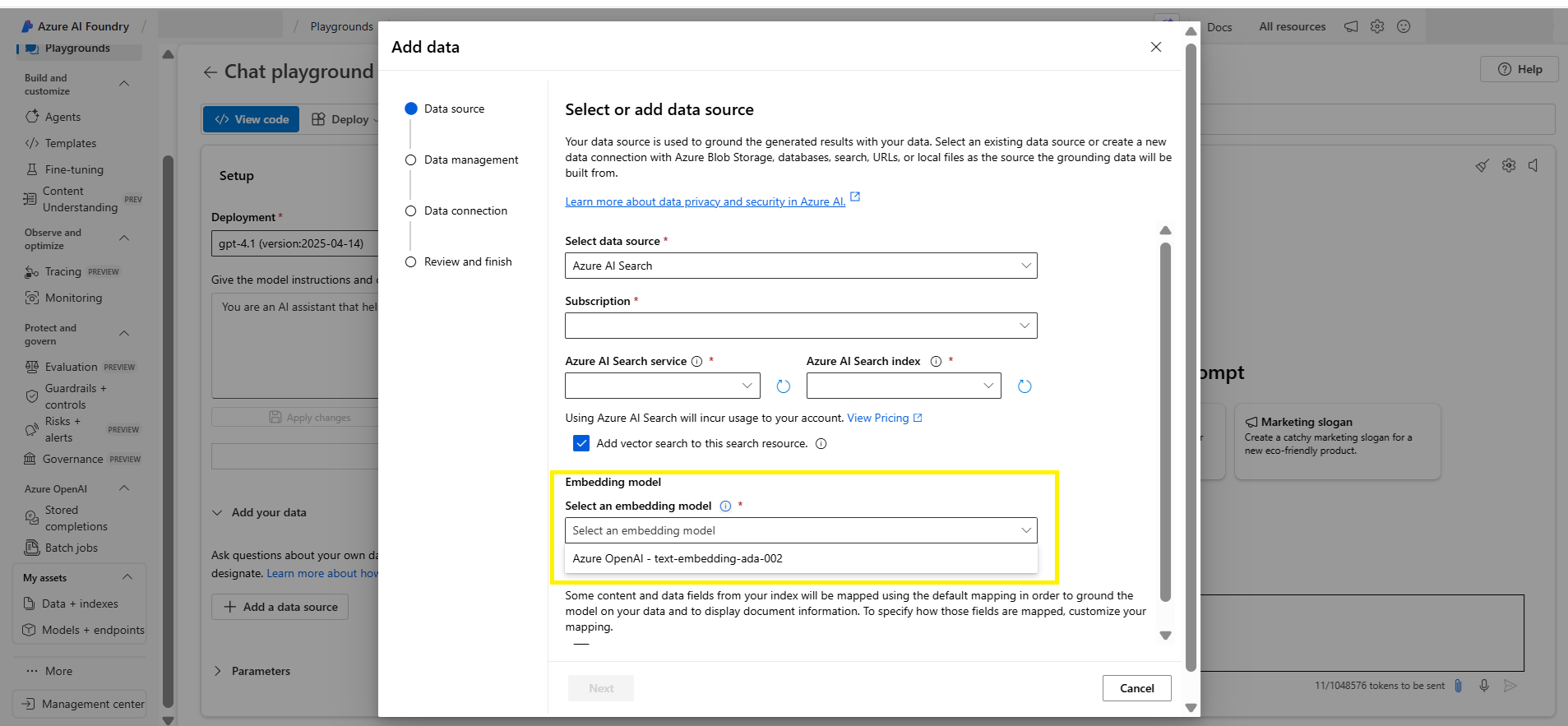Show info about embedding model selection
Viewport: 1568px width, 726px height.
coord(725,506)
